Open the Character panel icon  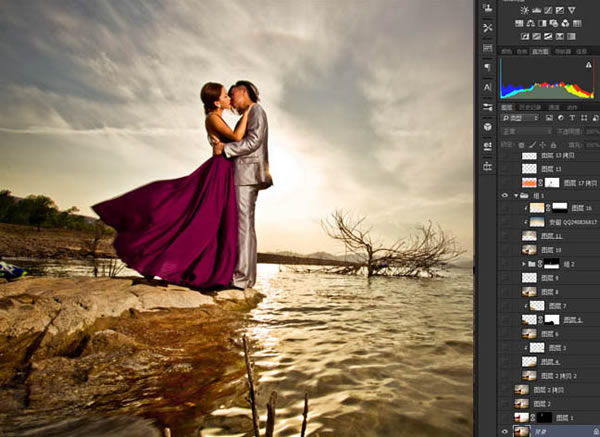click(488, 87)
